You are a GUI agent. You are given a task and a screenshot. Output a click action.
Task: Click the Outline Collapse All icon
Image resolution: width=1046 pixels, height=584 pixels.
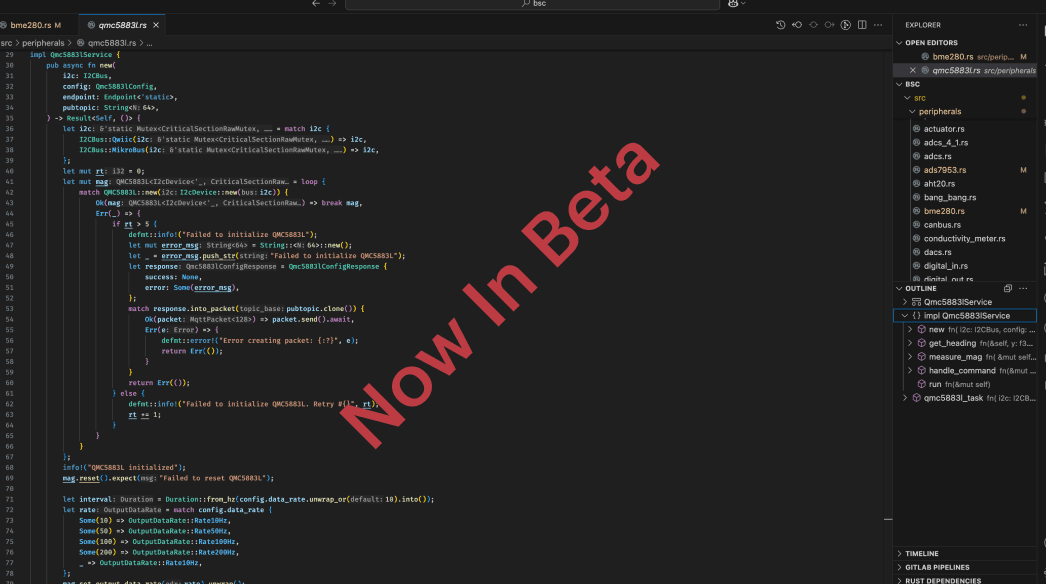click(1007, 288)
